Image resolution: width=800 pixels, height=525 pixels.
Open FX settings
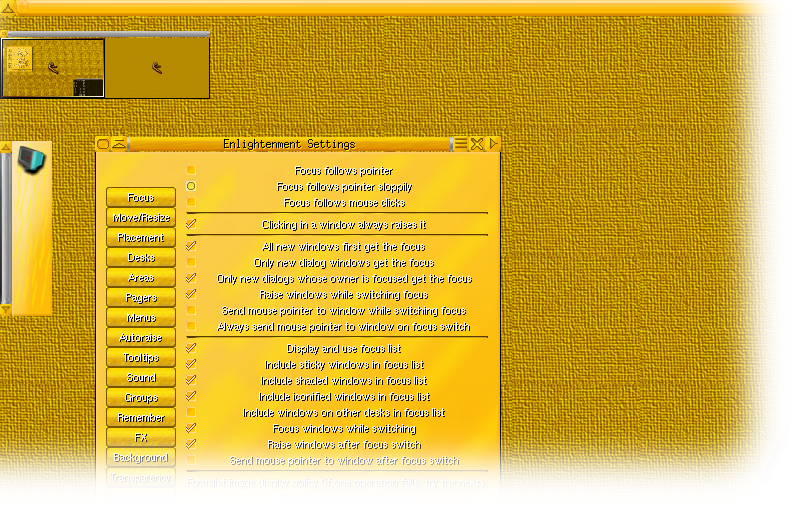[141, 437]
